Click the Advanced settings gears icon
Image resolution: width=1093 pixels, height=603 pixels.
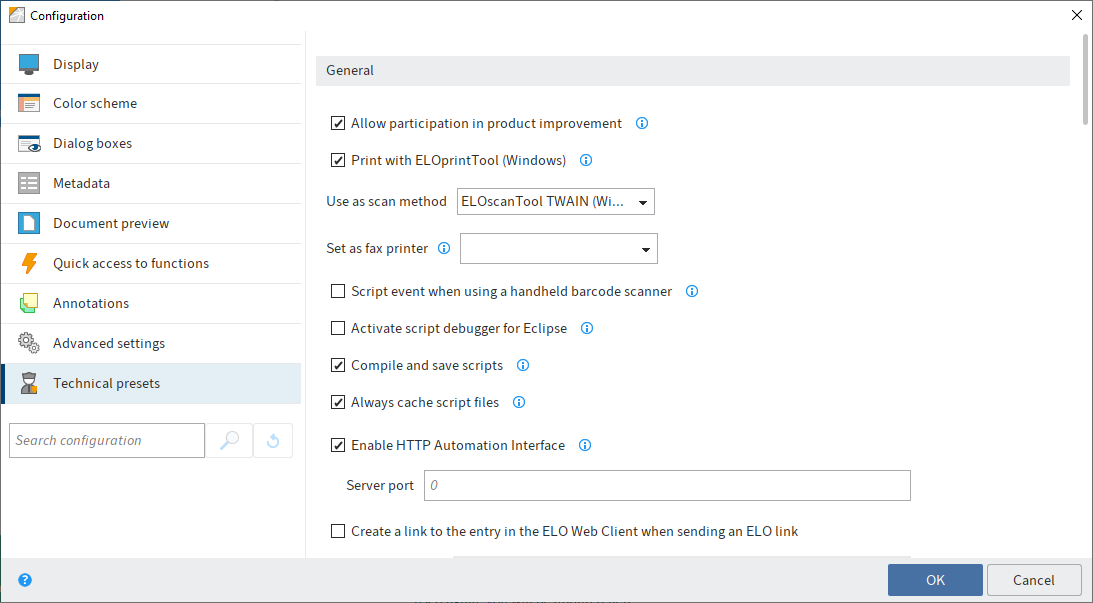pos(28,343)
